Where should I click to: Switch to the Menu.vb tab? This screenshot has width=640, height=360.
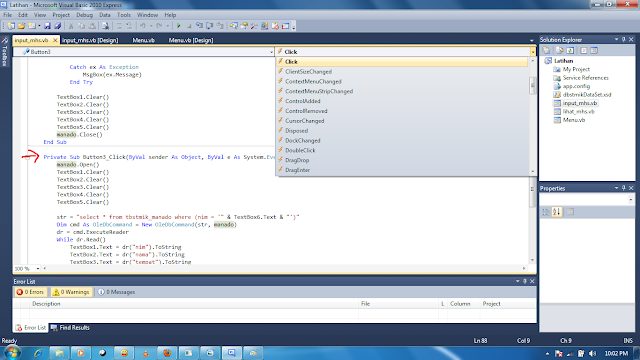pyautogui.click(x=143, y=40)
